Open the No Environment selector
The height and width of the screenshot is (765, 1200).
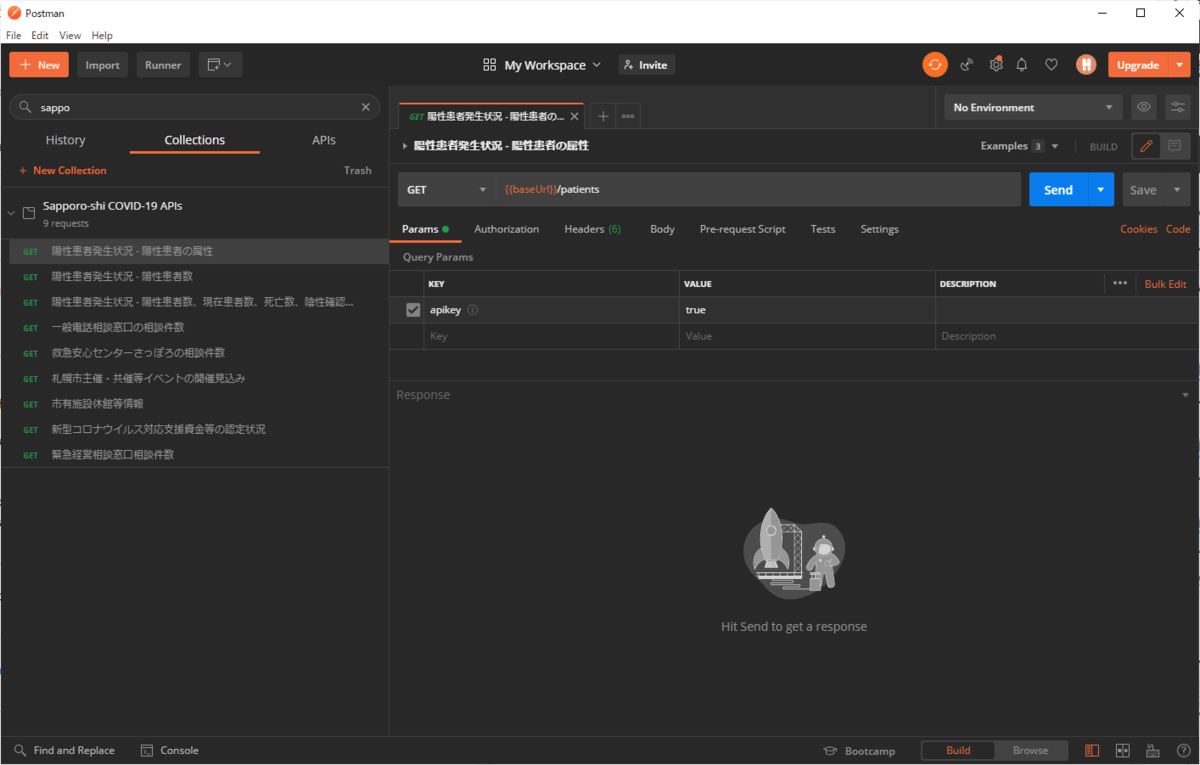(1034, 107)
